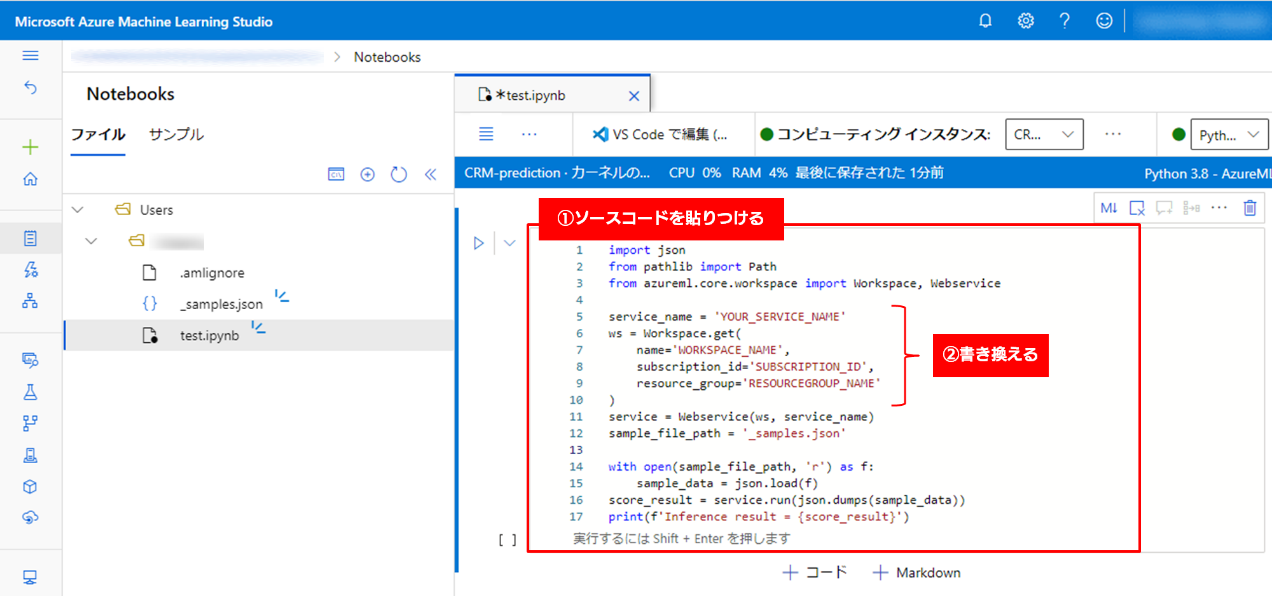Go to Home in the sidebar

click(30, 179)
